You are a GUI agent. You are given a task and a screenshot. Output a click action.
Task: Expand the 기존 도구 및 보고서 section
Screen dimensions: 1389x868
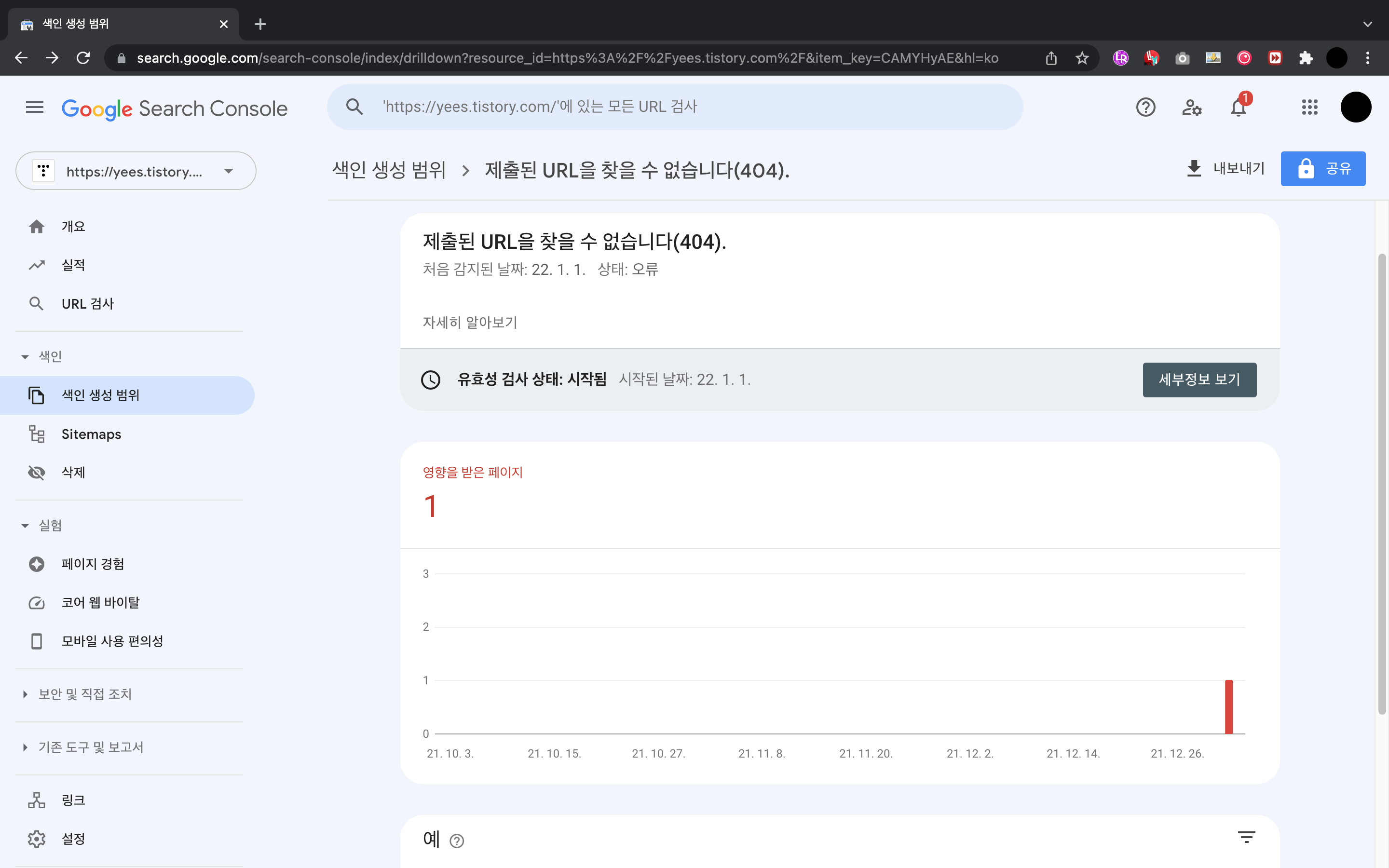(x=25, y=747)
